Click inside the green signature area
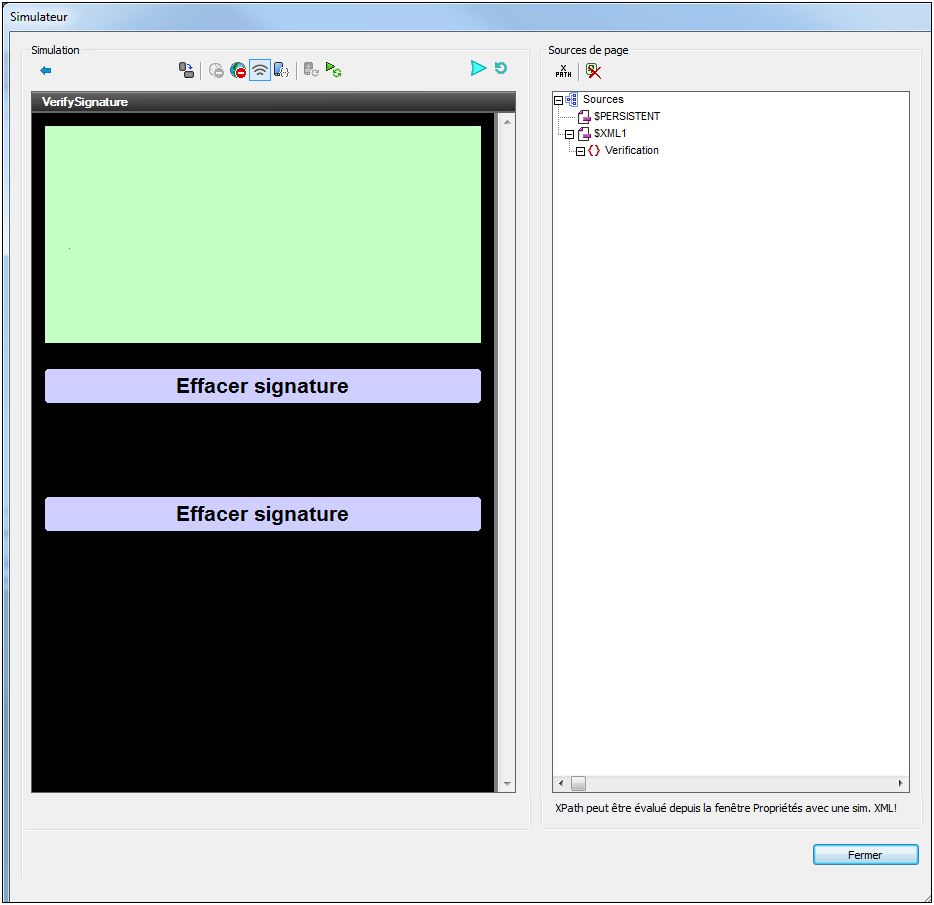This screenshot has width=934, height=905. pyautogui.click(x=262, y=234)
